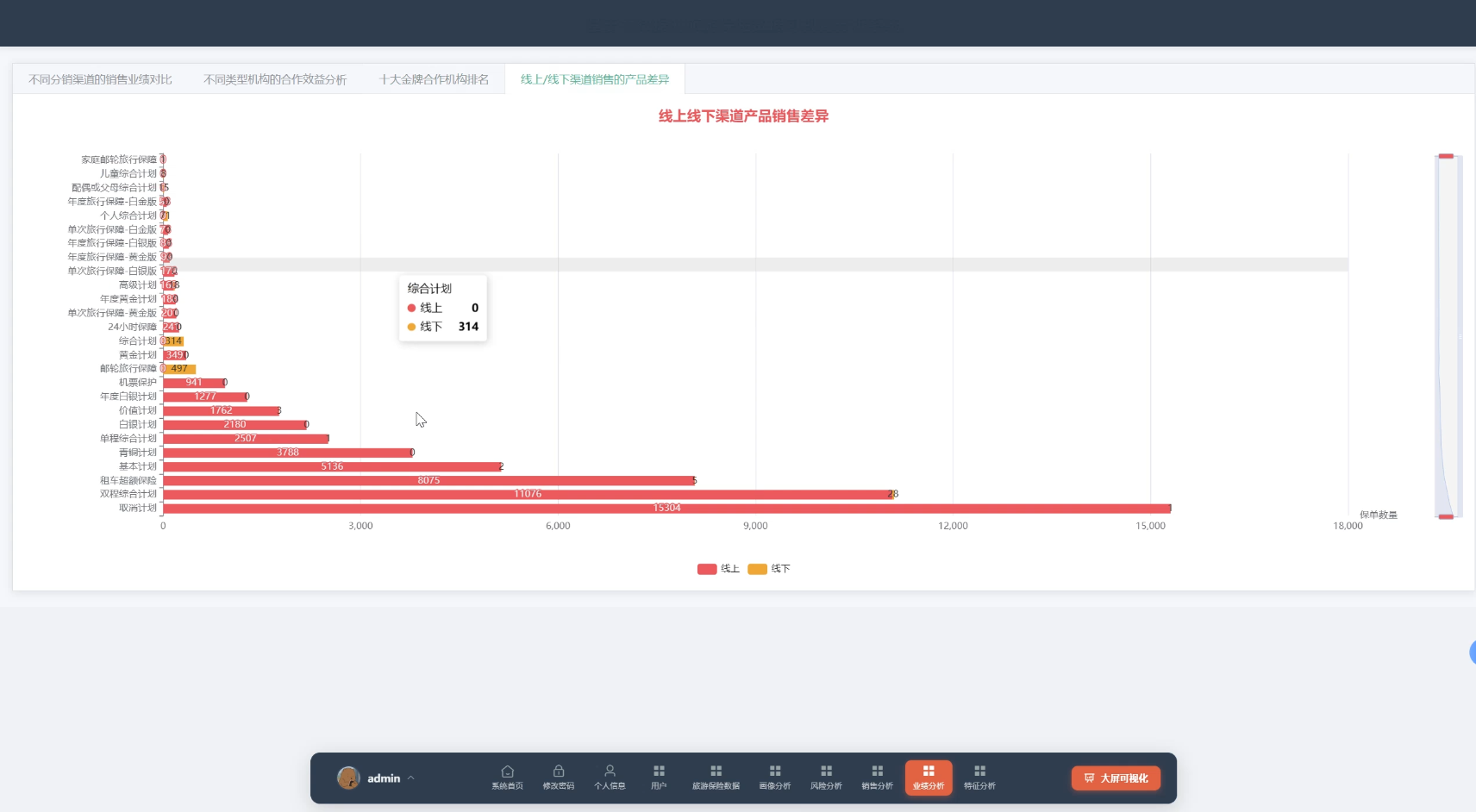Click the 取消计划 bar showing 15304
The image size is (1476, 812).
pyautogui.click(x=666, y=509)
